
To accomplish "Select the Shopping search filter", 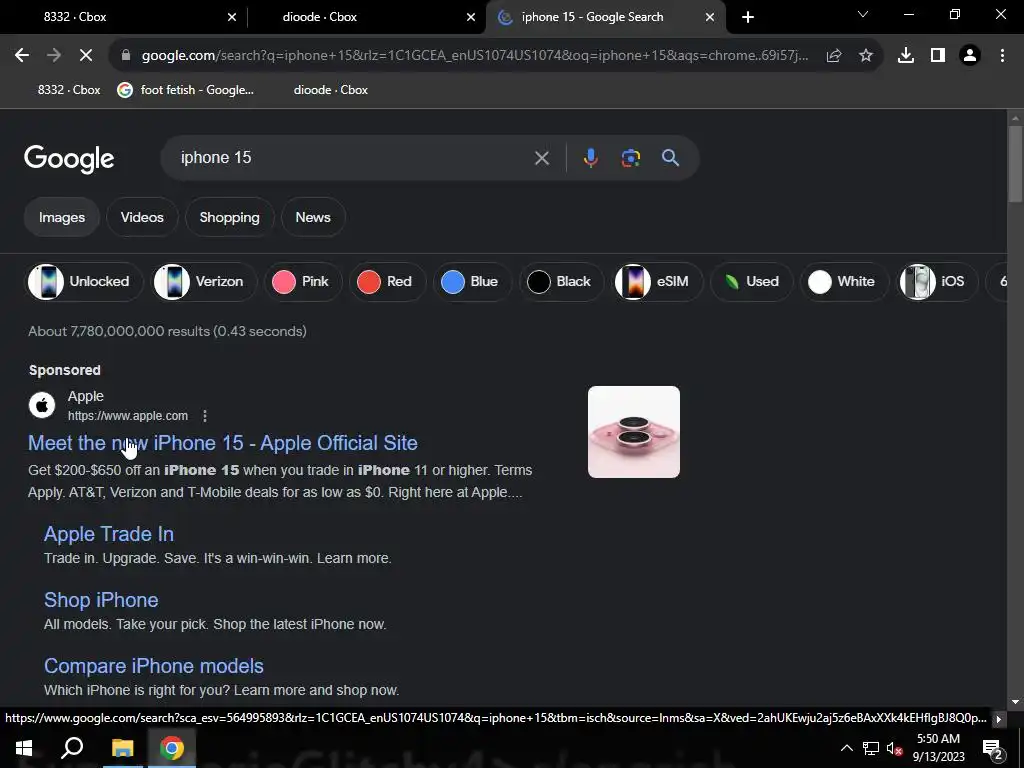I will 229,217.
